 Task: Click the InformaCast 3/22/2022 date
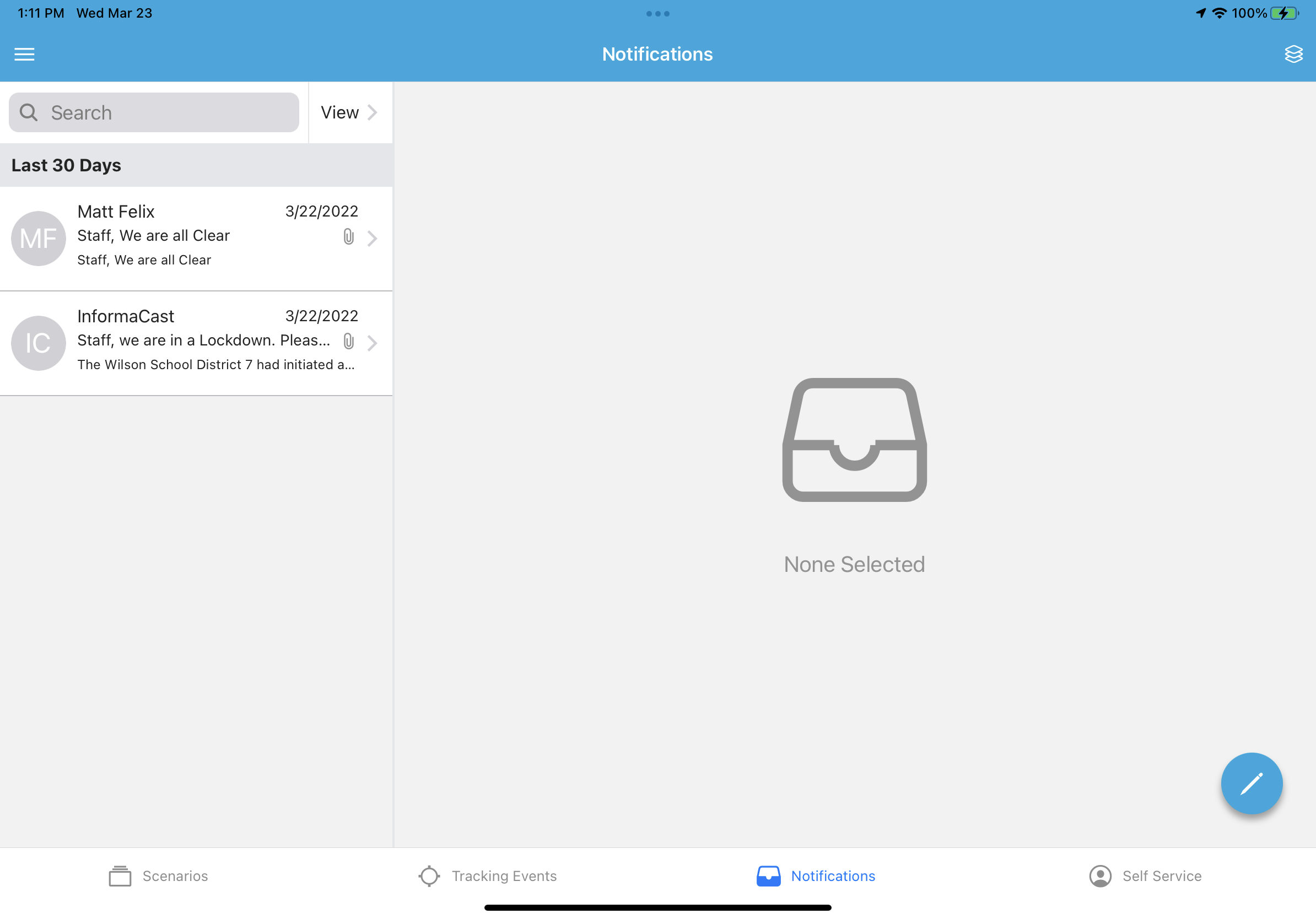tap(321, 316)
